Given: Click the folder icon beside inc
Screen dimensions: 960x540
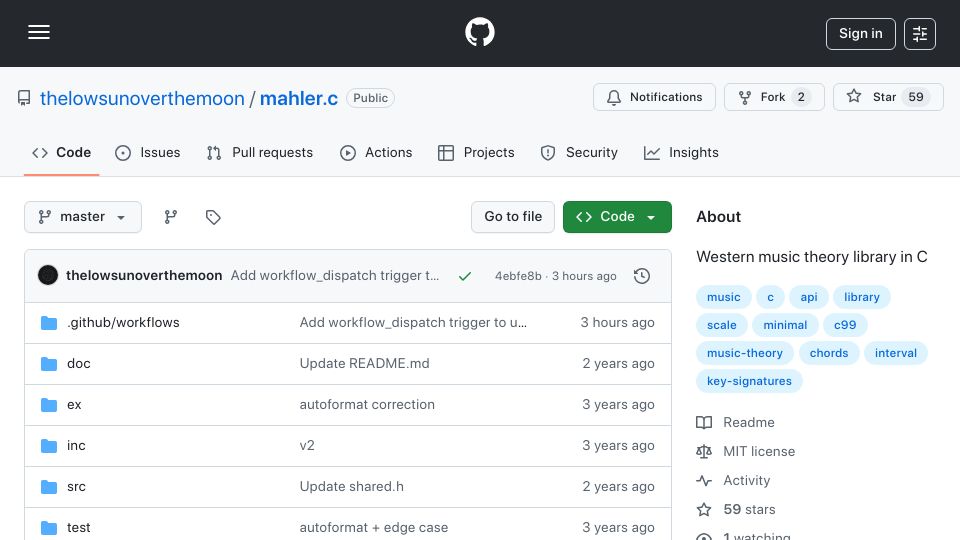Looking at the screenshot, I should coord(49,446).
